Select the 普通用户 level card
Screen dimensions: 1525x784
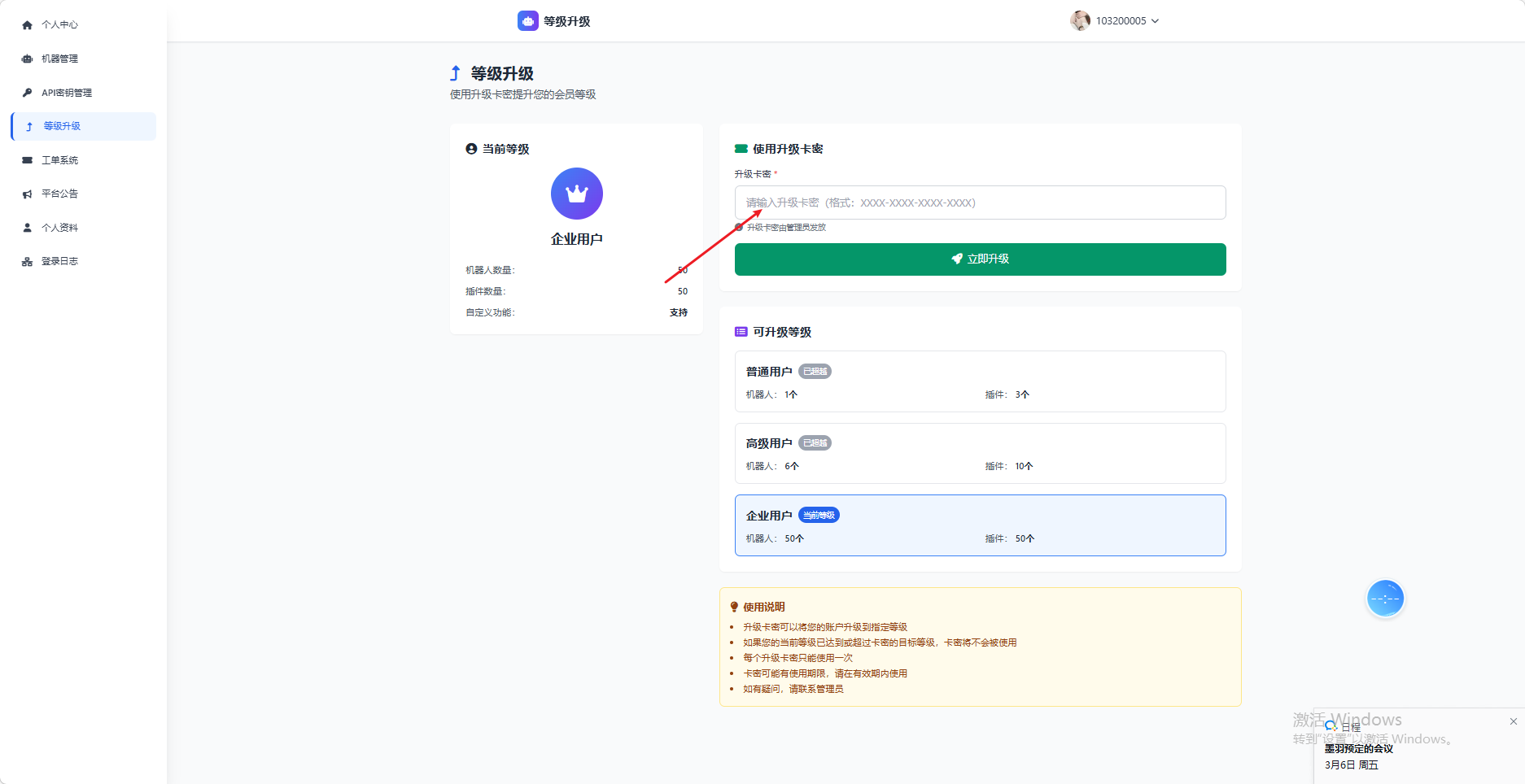(980, 381)
